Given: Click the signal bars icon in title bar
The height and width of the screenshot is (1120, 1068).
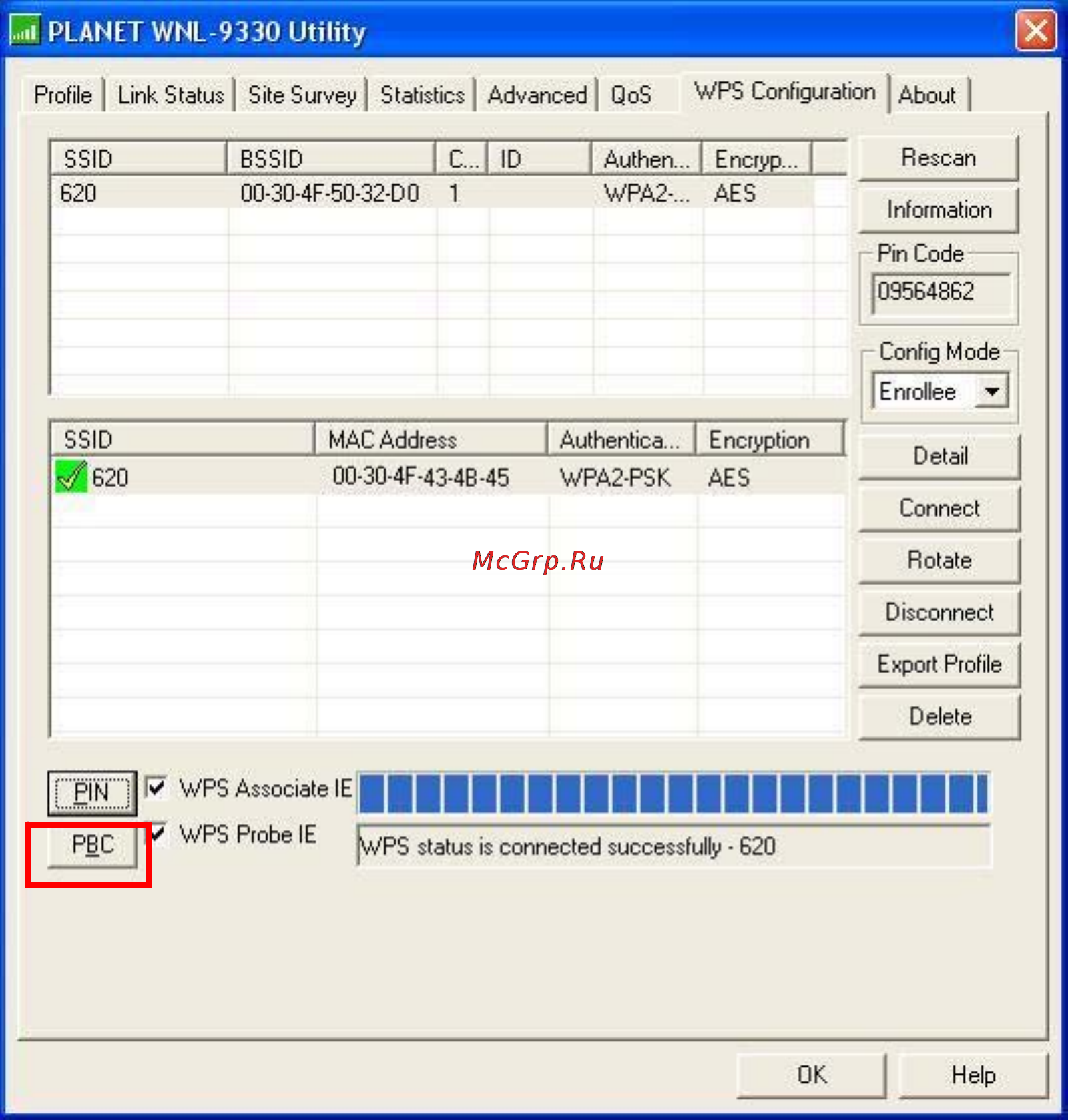Looking at the screenshot, I should coord(25,31).
